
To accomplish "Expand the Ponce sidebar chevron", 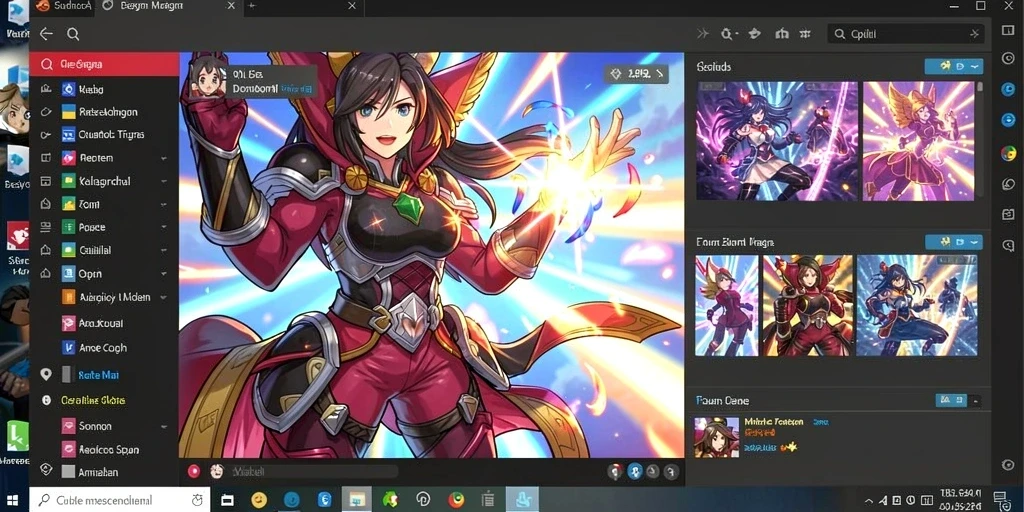I will pos(163,227).
